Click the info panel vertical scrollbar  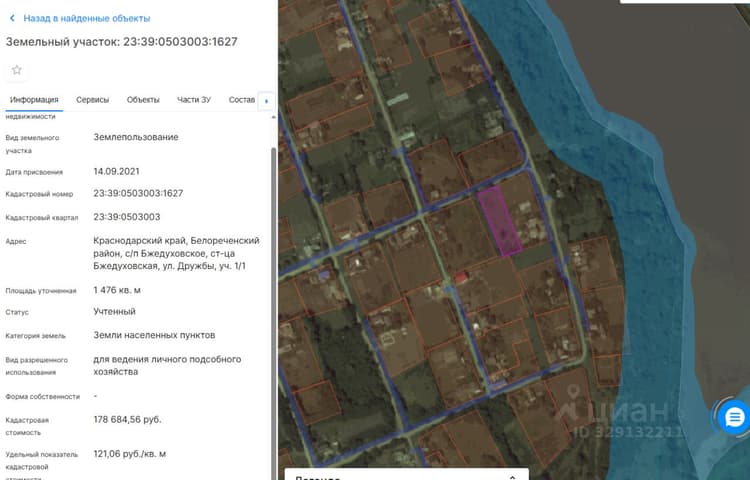click(274, 311)
